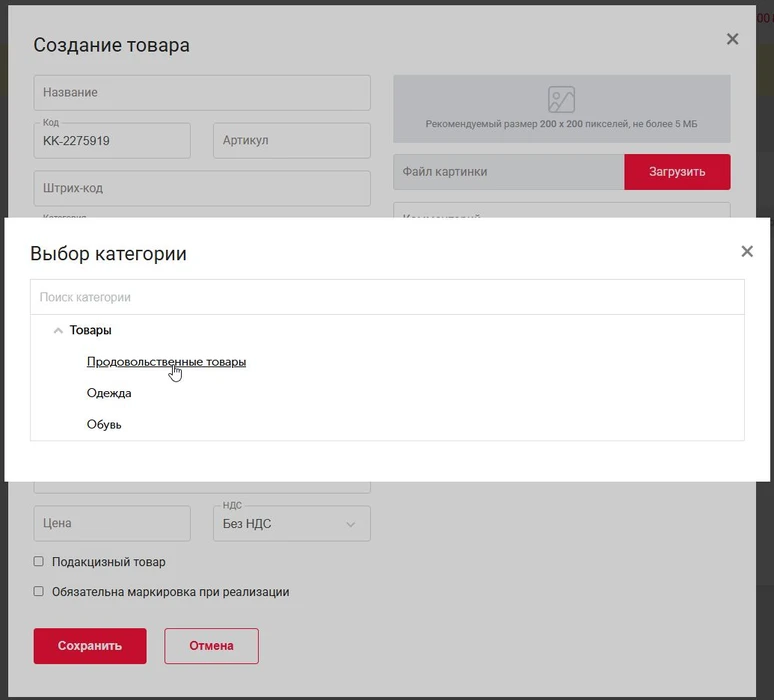Click the Отмена button
Image resolution: width=774 pixels, height=700 pixels.
coord(211,646)
